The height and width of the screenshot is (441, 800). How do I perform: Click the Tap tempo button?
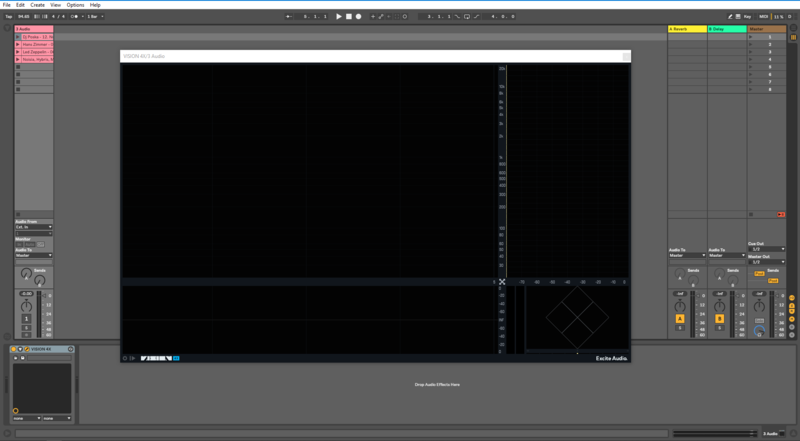click(x=8, y=16)
